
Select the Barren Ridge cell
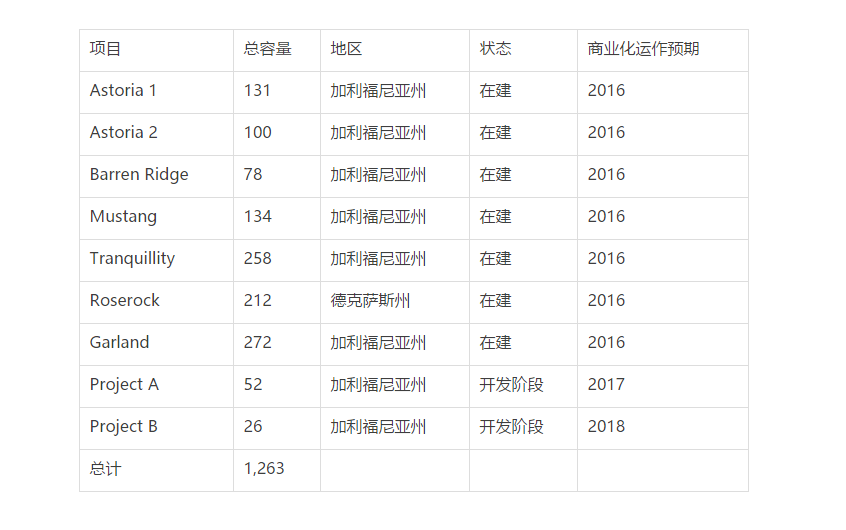click(x=139, y=175)
